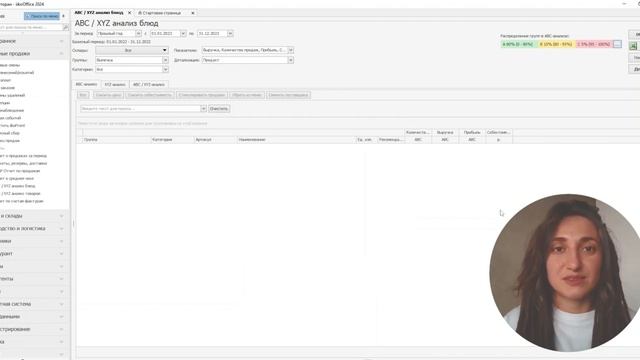Open Отчет о среднем чеке in the sidebar

point(17,178)
